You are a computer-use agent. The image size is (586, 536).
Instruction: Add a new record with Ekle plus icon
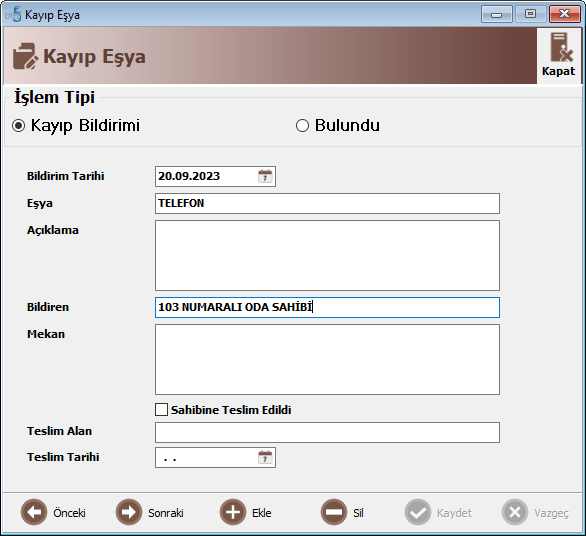233,512
